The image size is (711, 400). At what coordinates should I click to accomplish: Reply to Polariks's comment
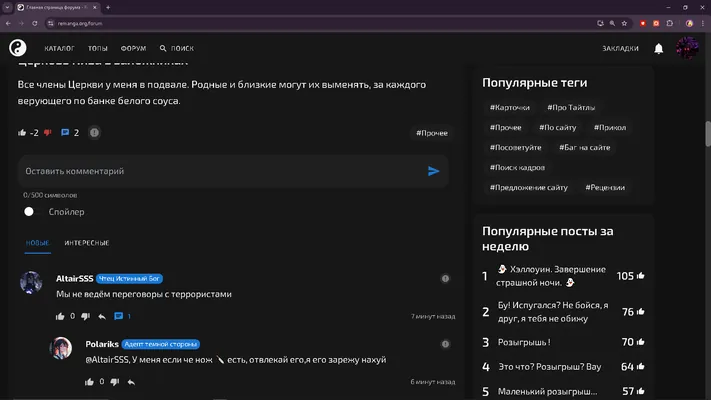131,382
